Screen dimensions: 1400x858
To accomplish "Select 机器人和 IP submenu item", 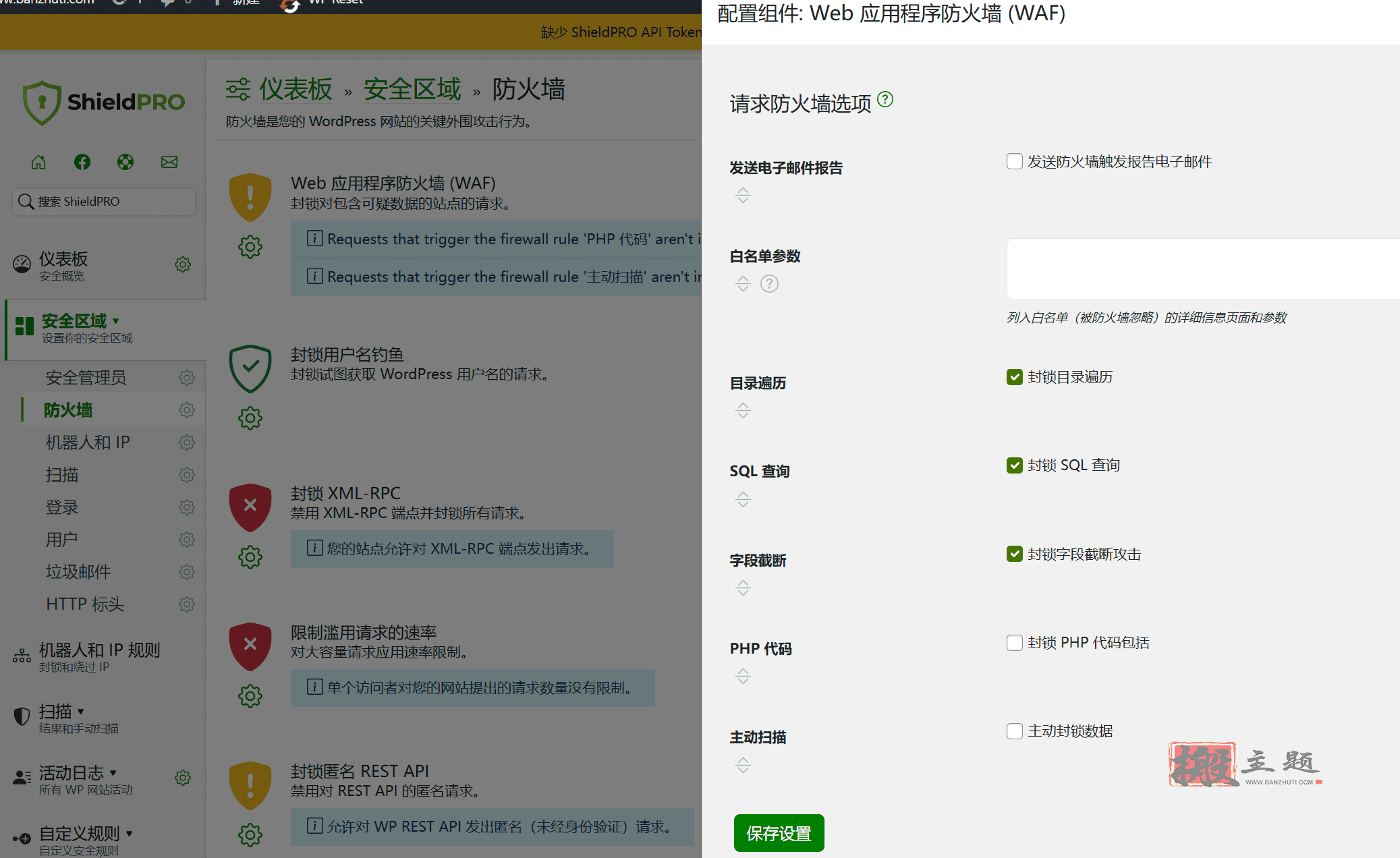I will (x=88, y=442).
